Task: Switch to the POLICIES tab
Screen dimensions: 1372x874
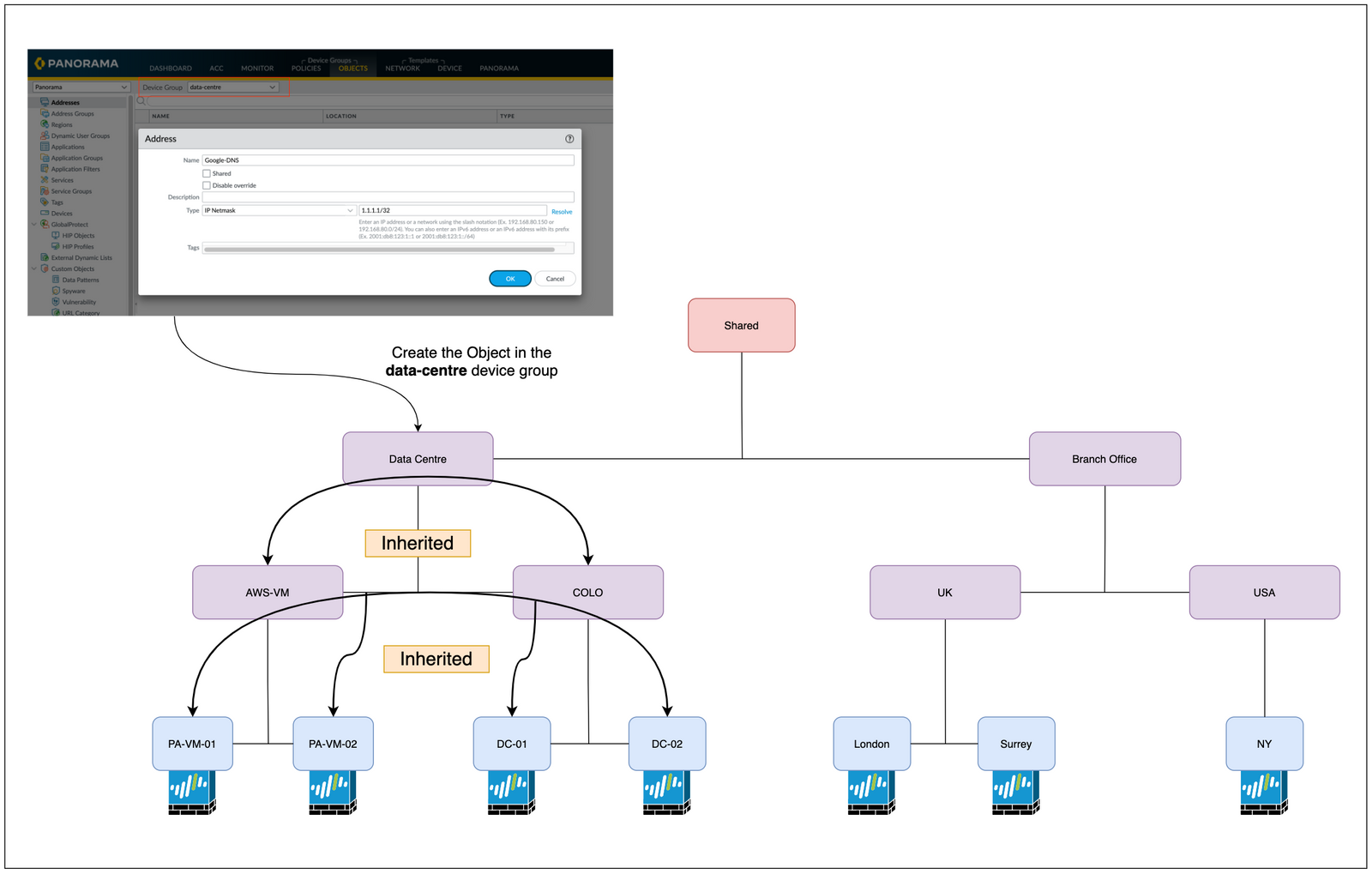Action: (306, 69)
